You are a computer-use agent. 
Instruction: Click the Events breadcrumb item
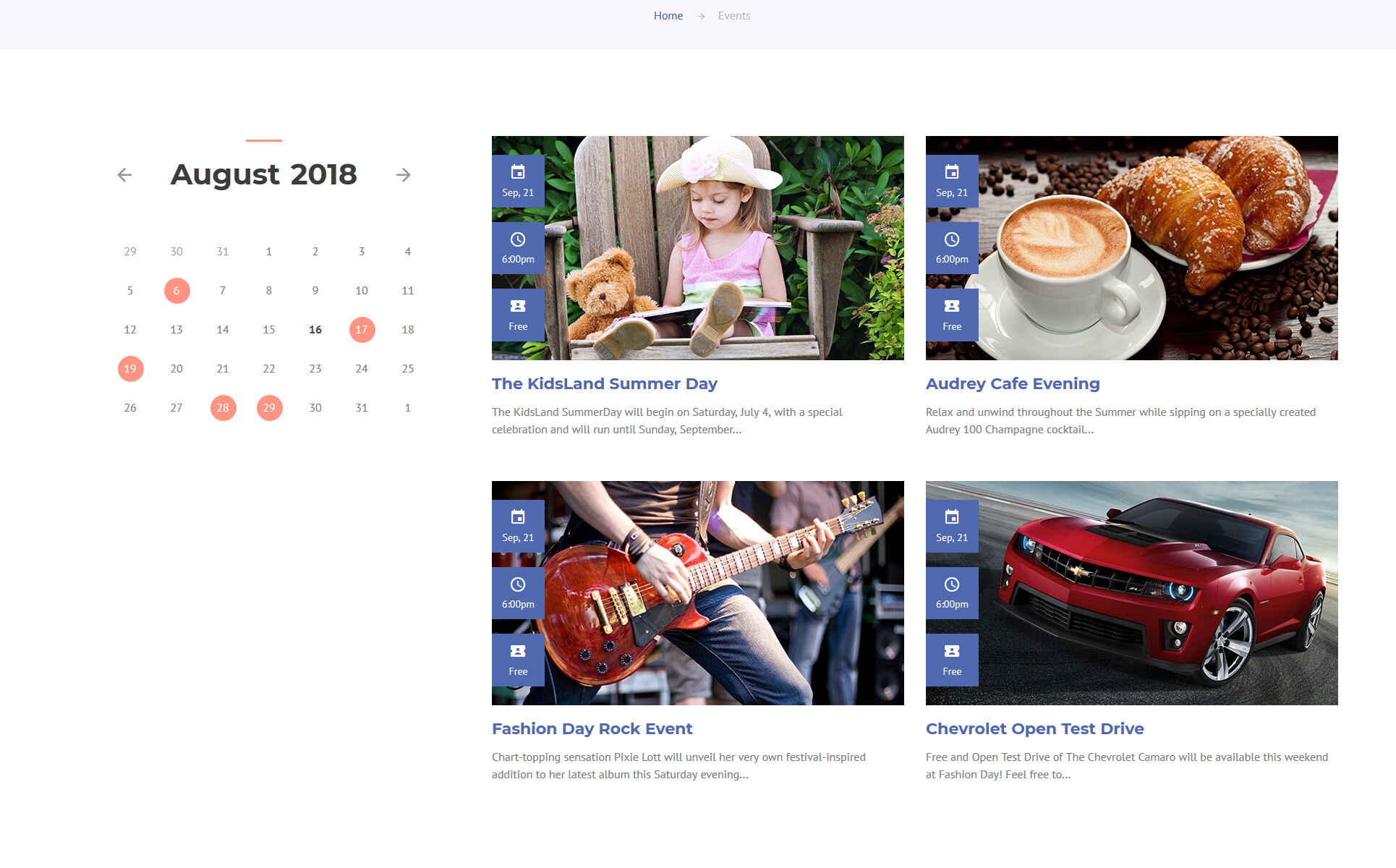pyautogui.click(x=734, y=16)
